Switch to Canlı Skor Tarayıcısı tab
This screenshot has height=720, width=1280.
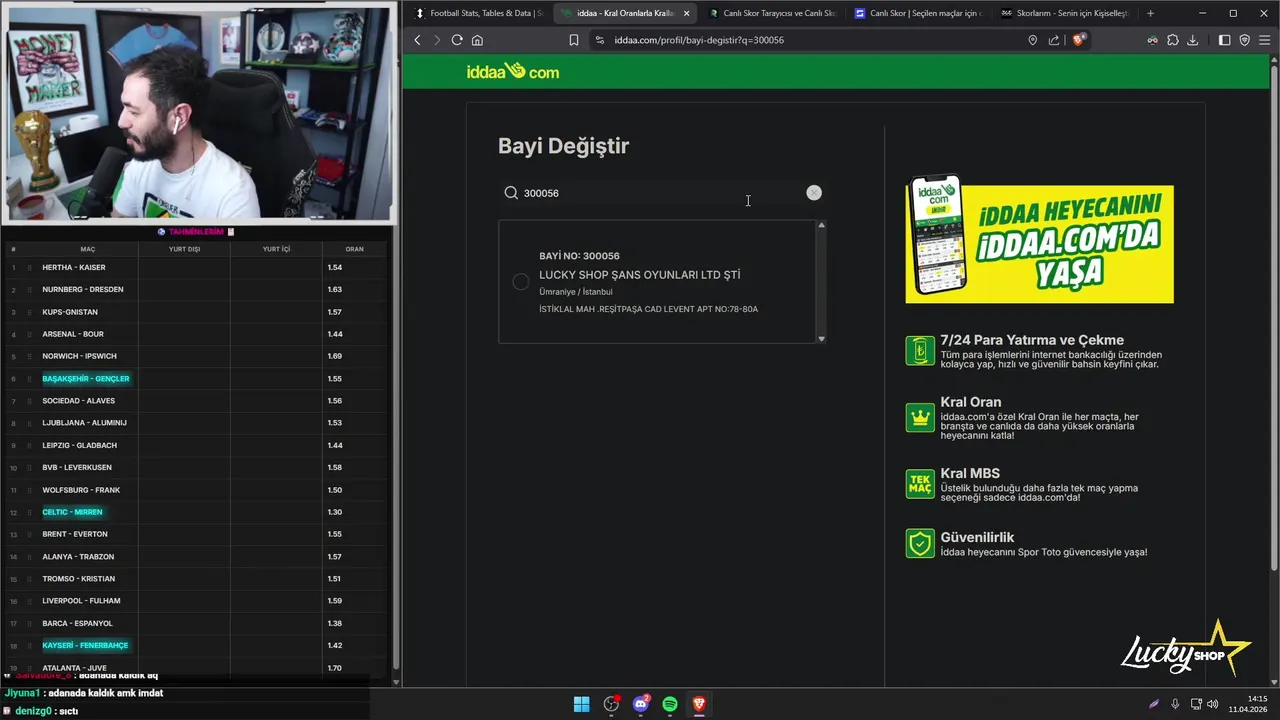[x=770, y=13]
